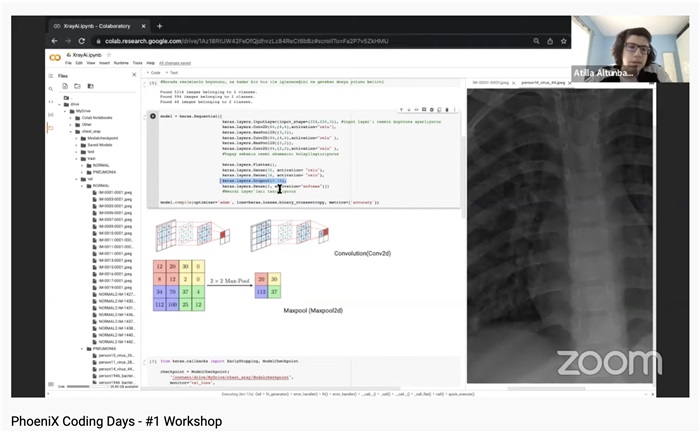Click the 'All changes saved' link
700x432 pixels.
[175, 63]
